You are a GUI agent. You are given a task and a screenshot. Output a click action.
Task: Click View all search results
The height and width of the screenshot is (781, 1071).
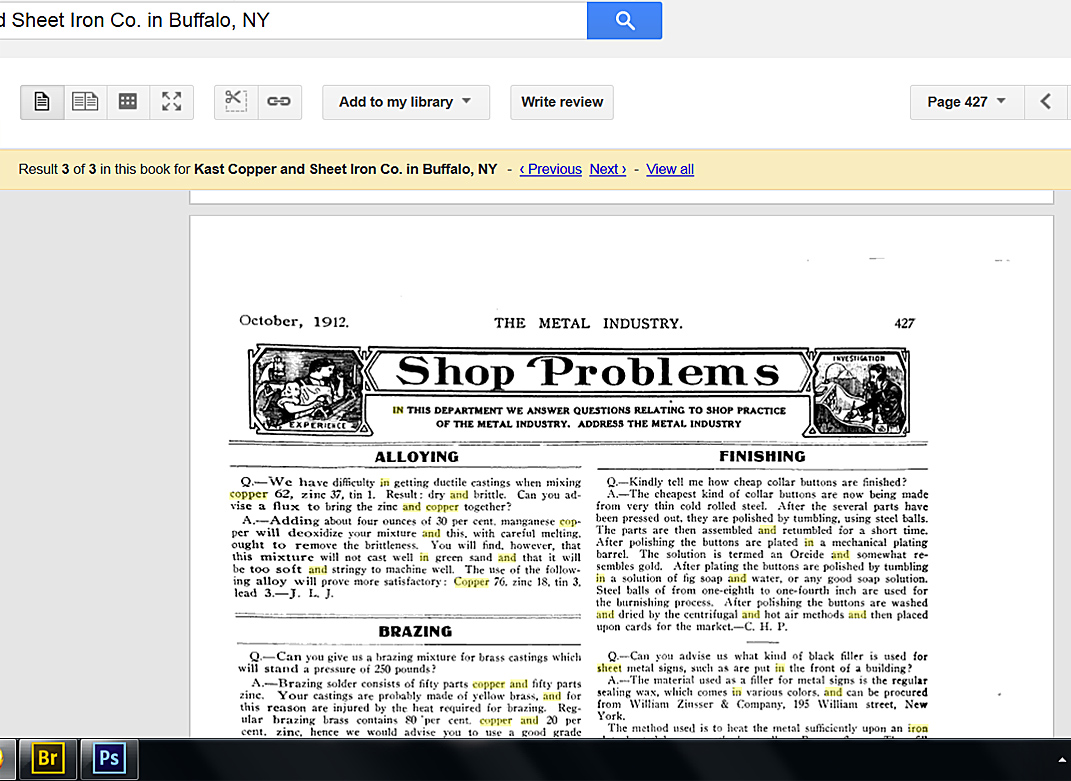(670, 169)
